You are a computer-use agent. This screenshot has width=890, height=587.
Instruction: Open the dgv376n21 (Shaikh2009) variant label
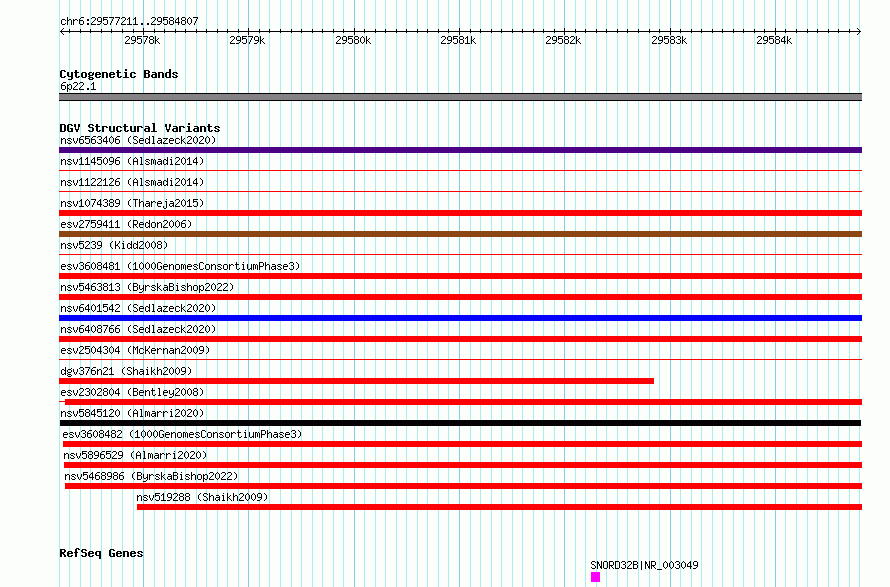pos(126,371)
